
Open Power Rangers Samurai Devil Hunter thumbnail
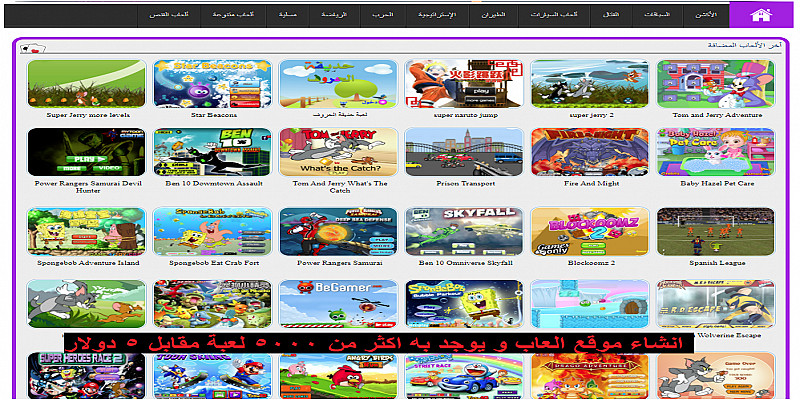(x=87, y=152)
